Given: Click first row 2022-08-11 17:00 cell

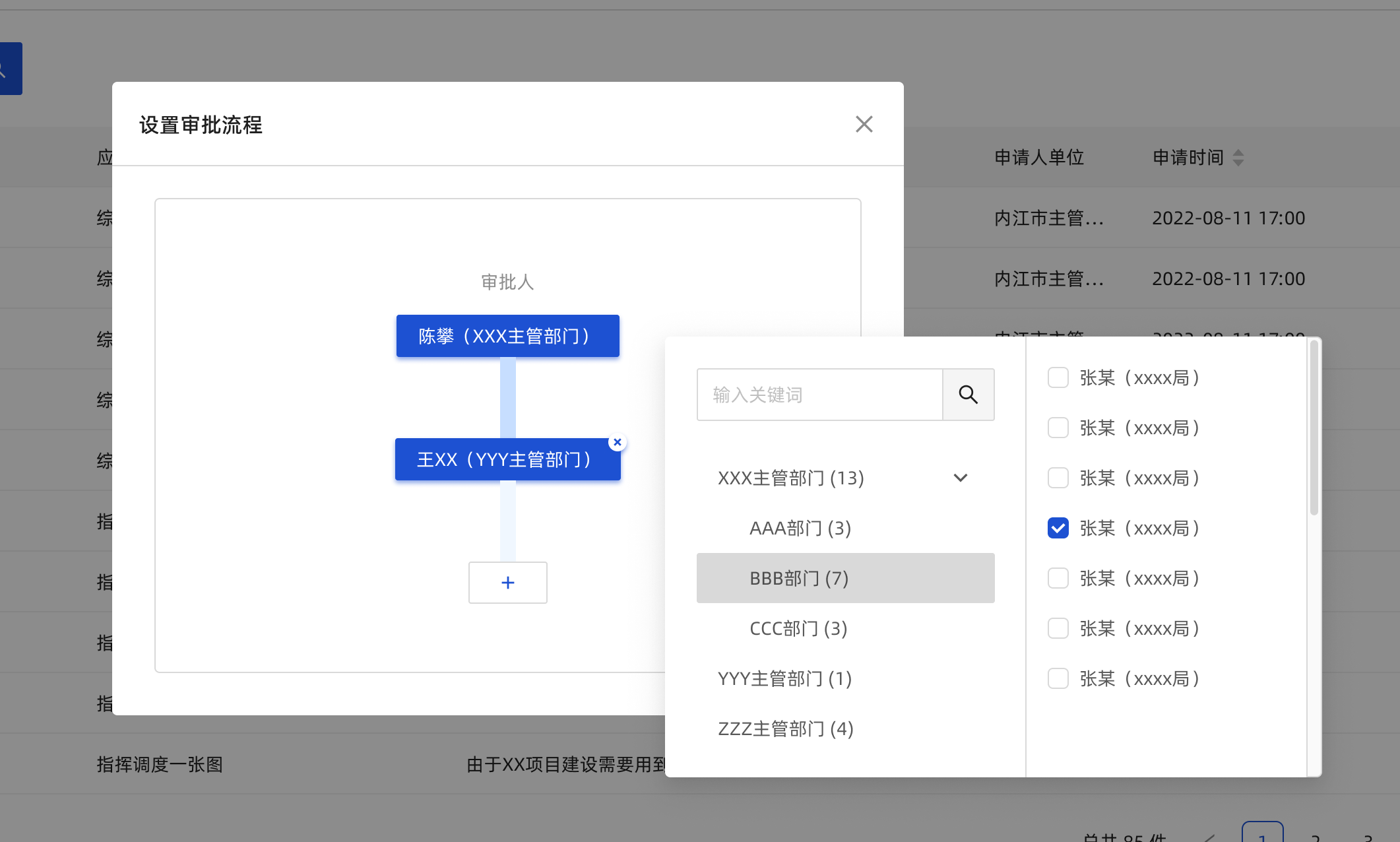Looking at the screenshot, I should (x=1228, y=218).
